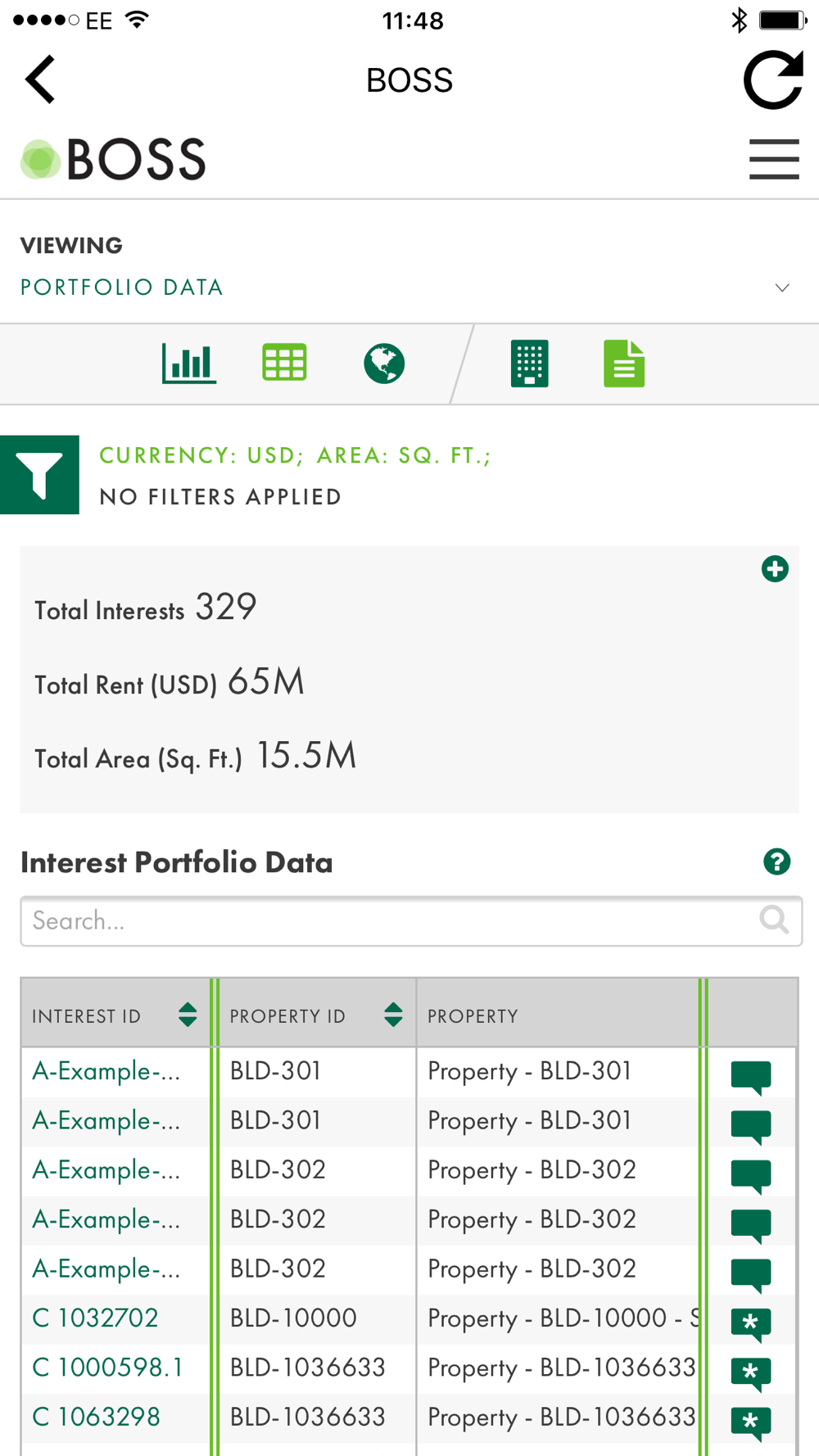The image size is (819, 1456).
Task: Tap the Total Interests 329 value
Action: click(226, 607)
